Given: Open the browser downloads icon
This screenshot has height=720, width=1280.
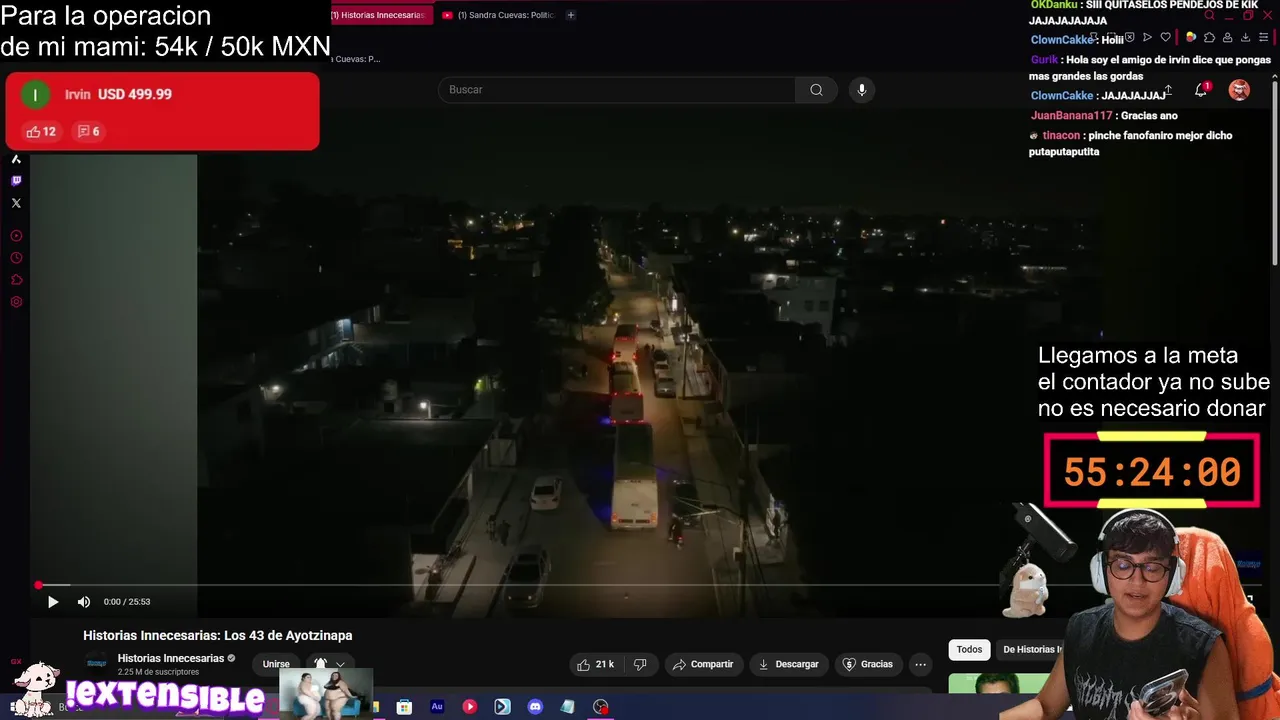Looking at the screenshot, I should click(x=1245, y=37).
